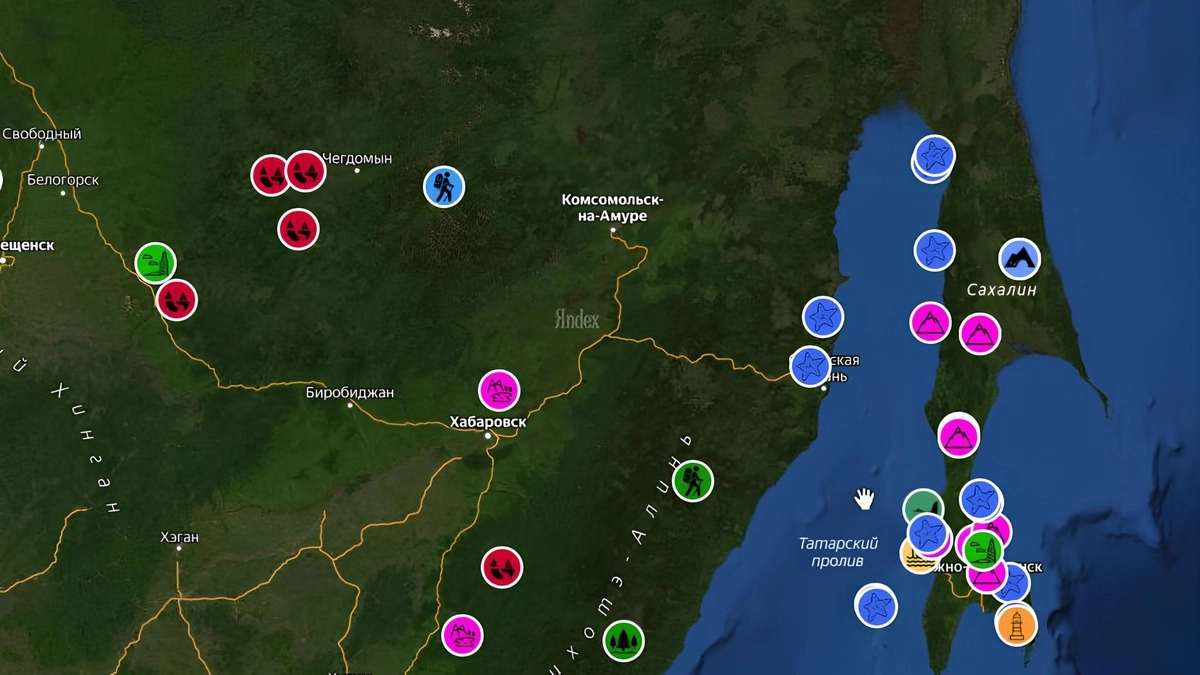This screenshot has height=675, width=1200.
Task: Click the Хабаровск city label
Action: (488, 422)
